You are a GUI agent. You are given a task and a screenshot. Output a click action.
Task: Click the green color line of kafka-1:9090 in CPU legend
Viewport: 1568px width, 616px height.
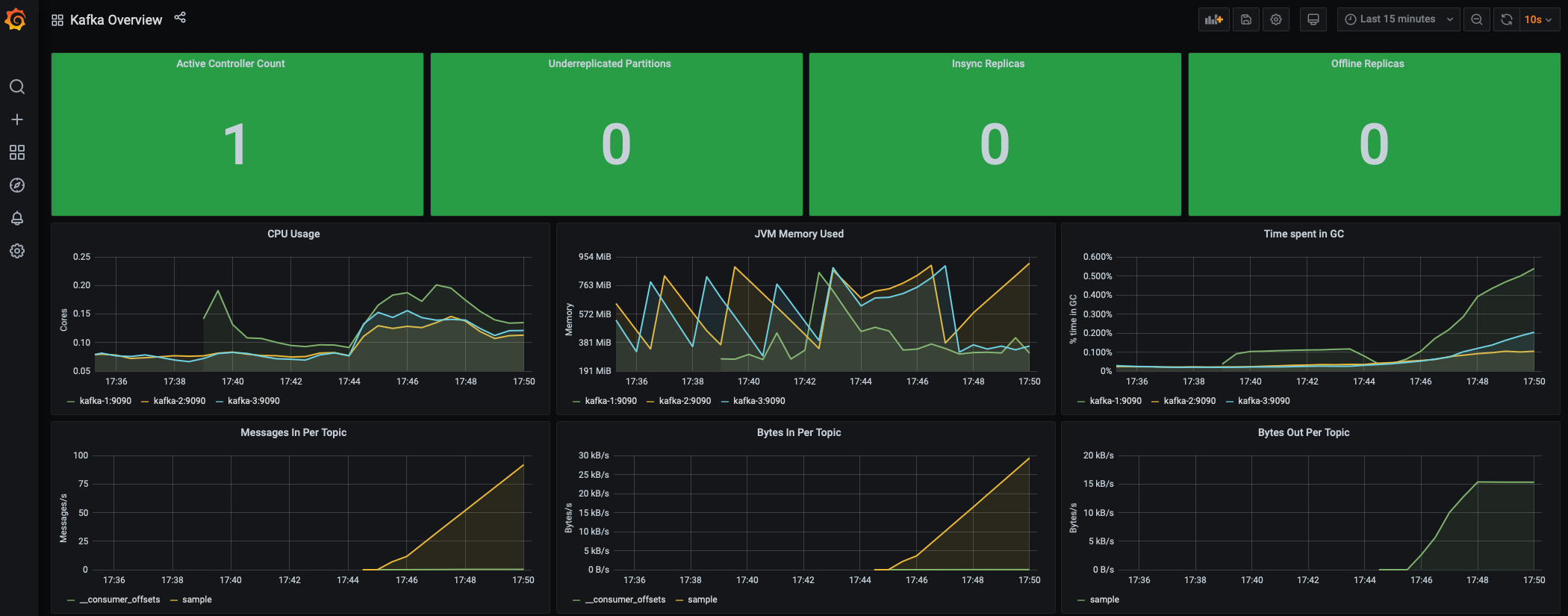pyautogui.click(x=71, y=402)
